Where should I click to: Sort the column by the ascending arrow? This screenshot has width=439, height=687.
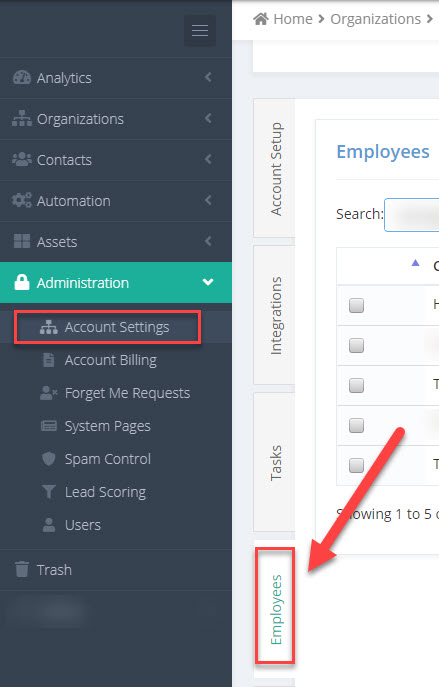(x=415, y=263)
